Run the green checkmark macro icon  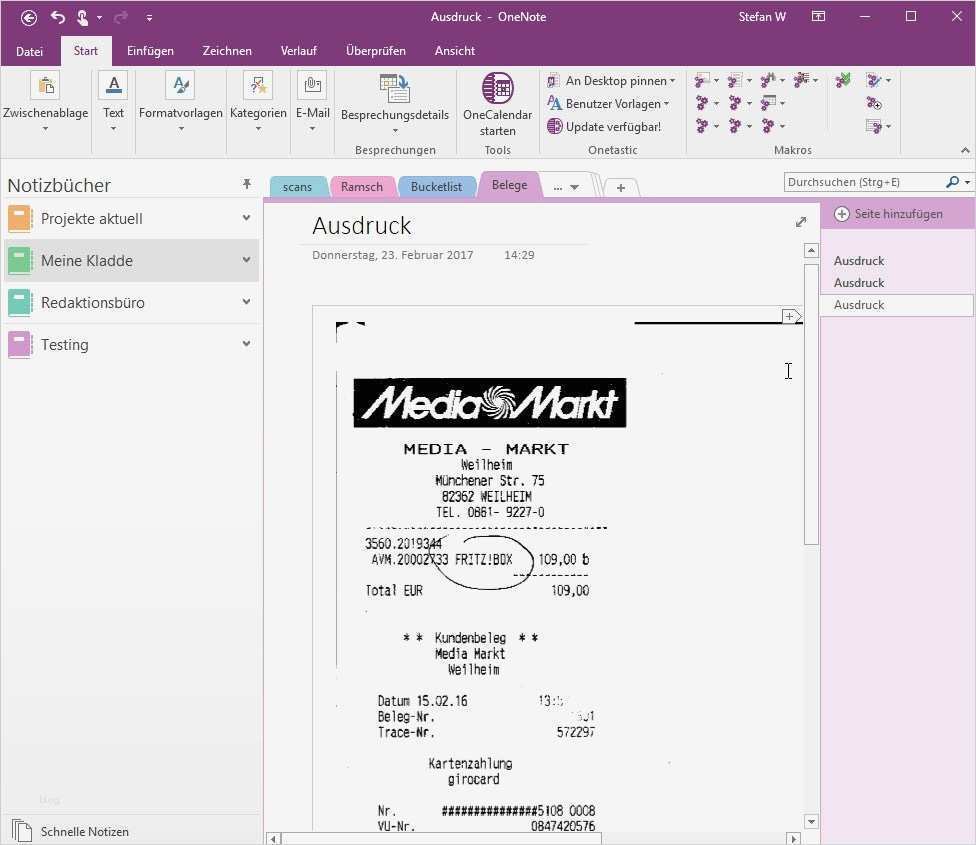[843, 80]
